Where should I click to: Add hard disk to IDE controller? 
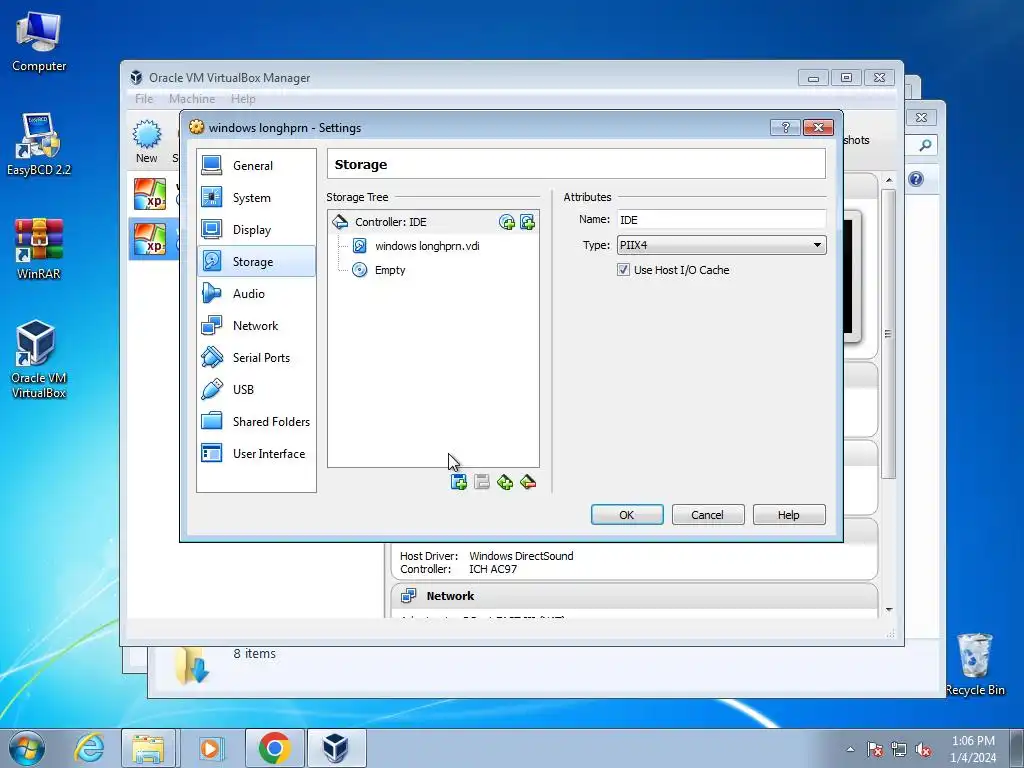tap(528, 222)
